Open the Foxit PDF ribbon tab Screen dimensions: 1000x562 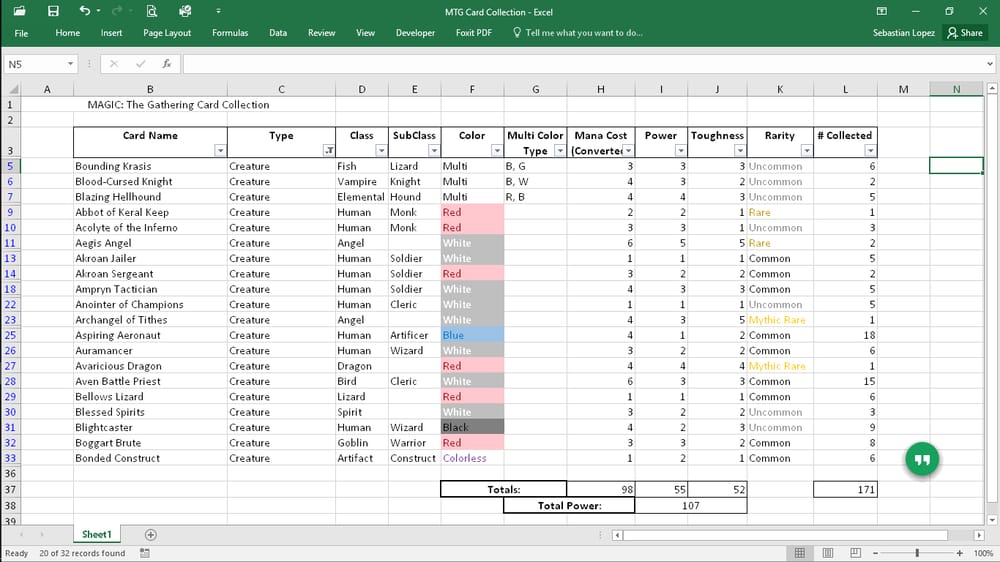click(474, 33)
